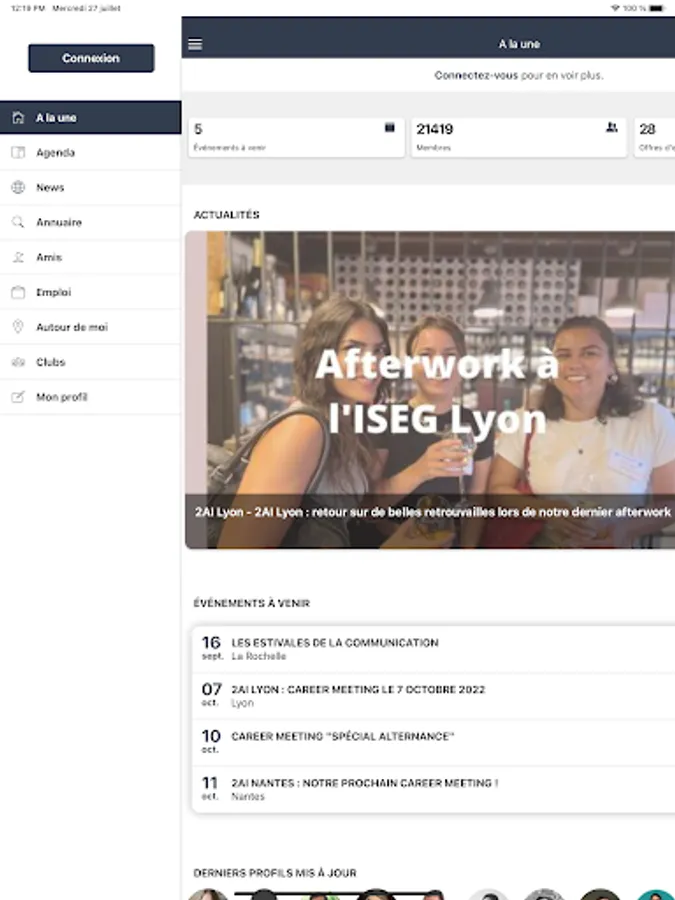Tap the battery status icon
This screenshot has height=900, width=675.
pyautogui.click(x=658, y=8)
